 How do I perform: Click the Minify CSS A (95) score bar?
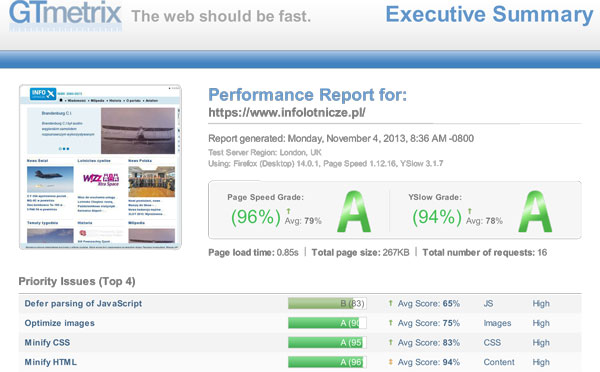click(327, 343)
